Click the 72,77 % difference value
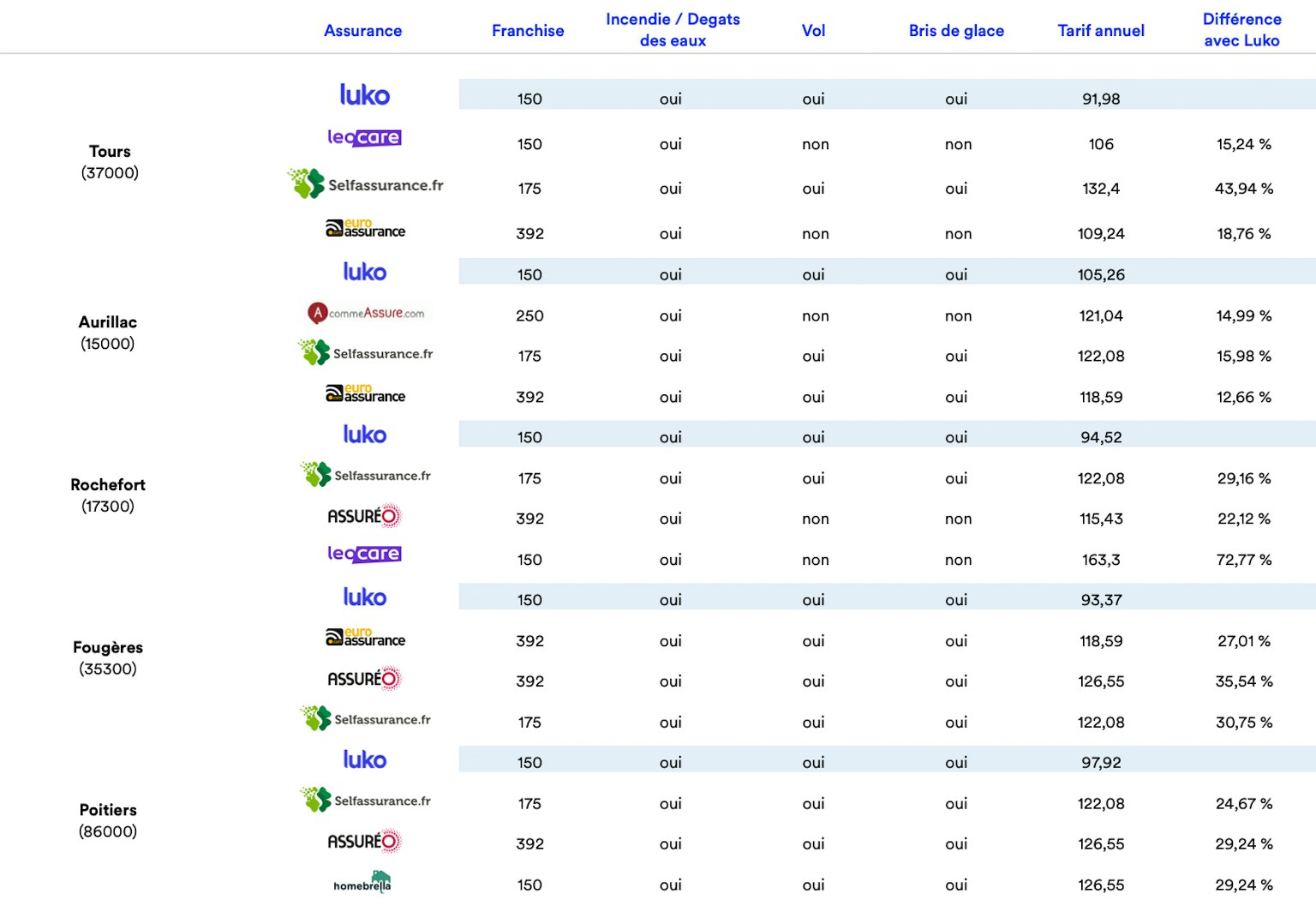 click(1244, 560)
